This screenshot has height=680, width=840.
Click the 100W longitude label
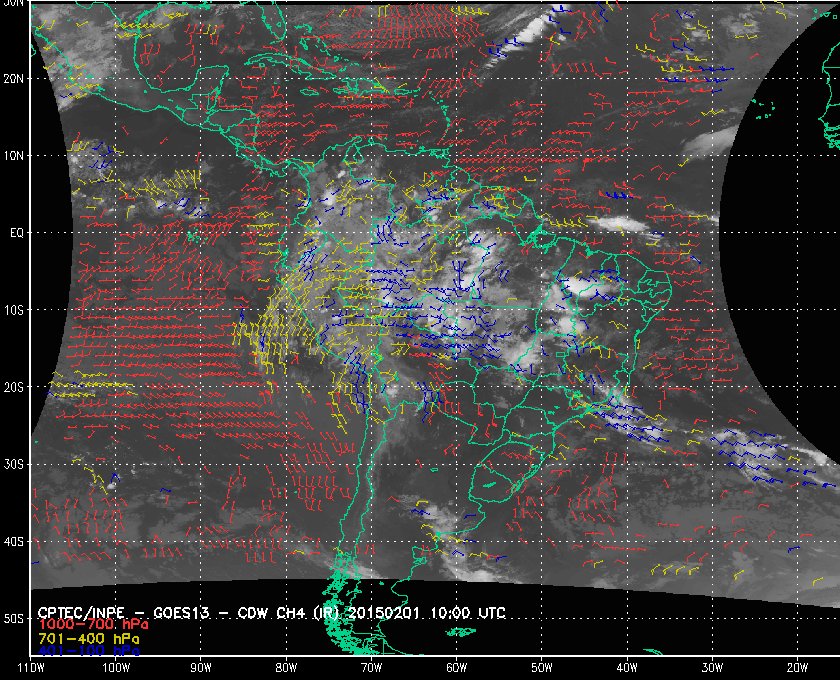coord(116,668)
